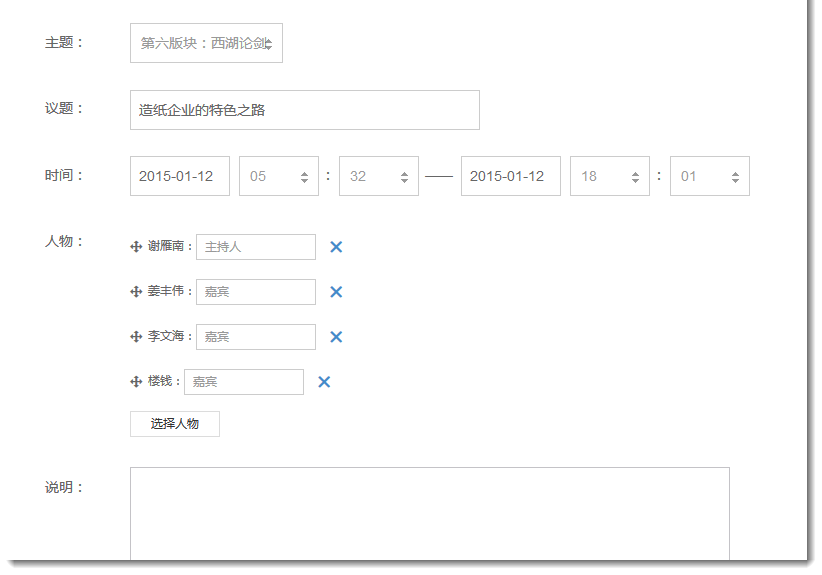The width and height of the screenshot is (822, 575).
Task: Click the 选择人物 button
Action: pos(175,424)
